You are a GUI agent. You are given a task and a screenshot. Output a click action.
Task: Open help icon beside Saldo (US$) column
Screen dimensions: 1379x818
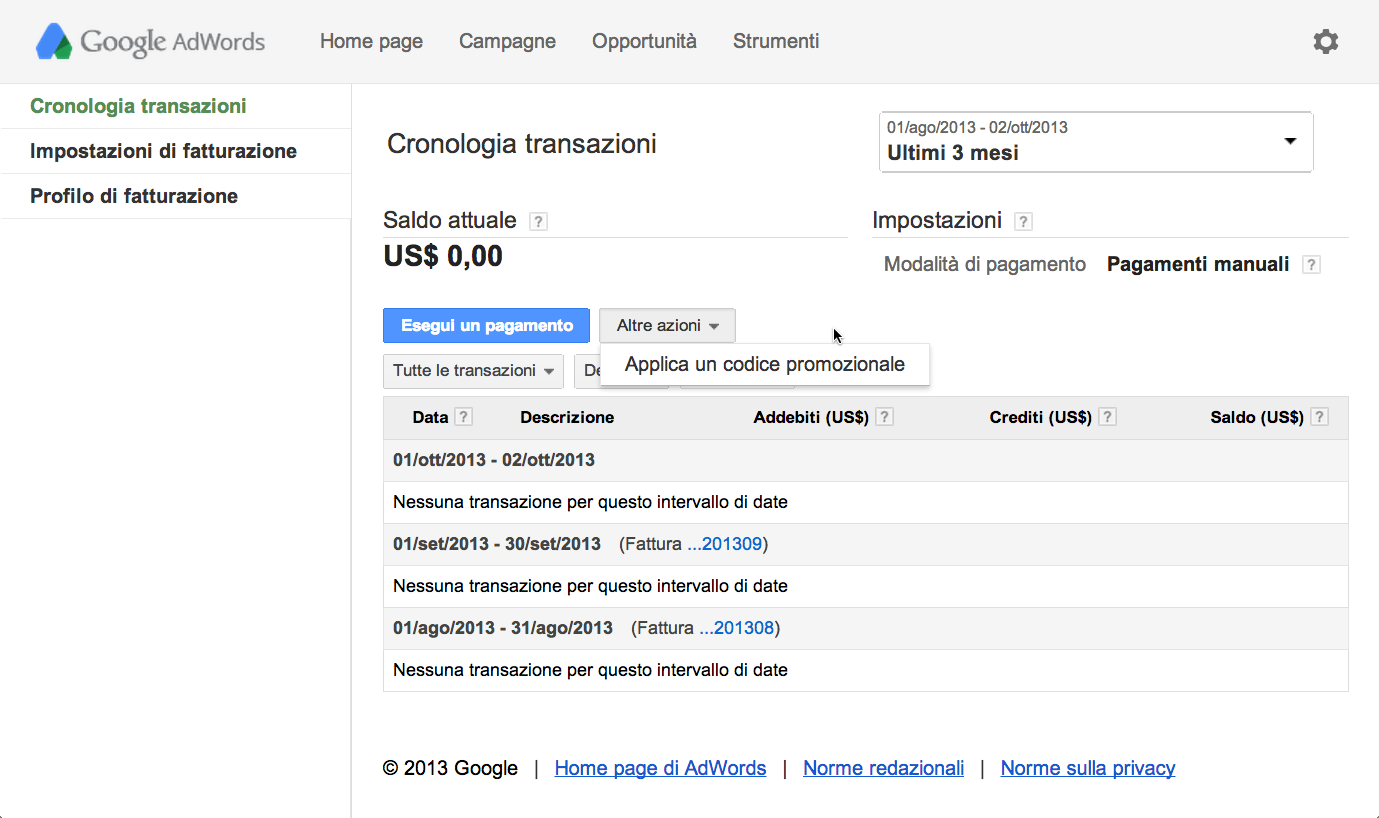(x=1320, y=417)
